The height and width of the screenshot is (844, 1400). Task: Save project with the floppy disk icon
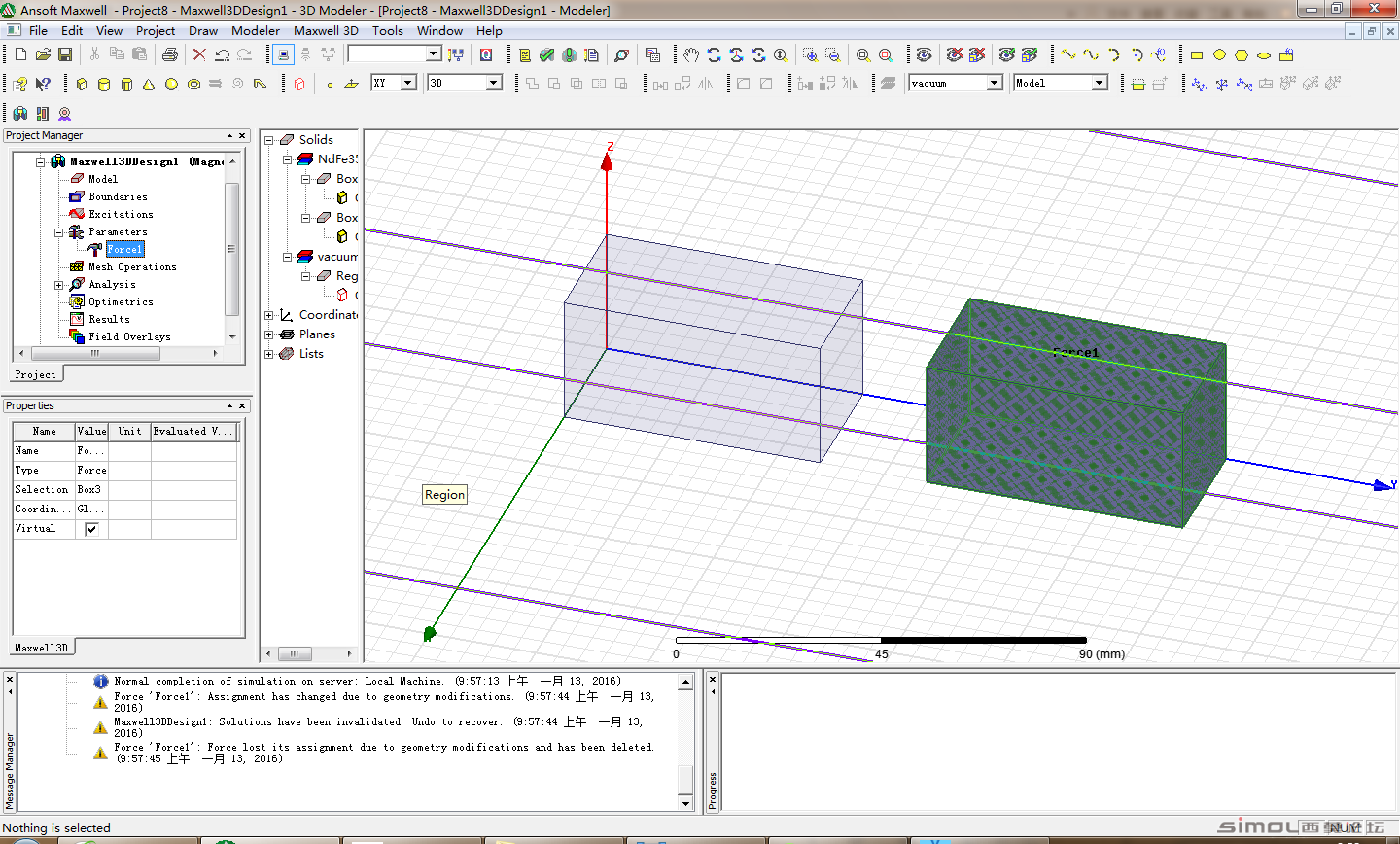coord(65,55)
